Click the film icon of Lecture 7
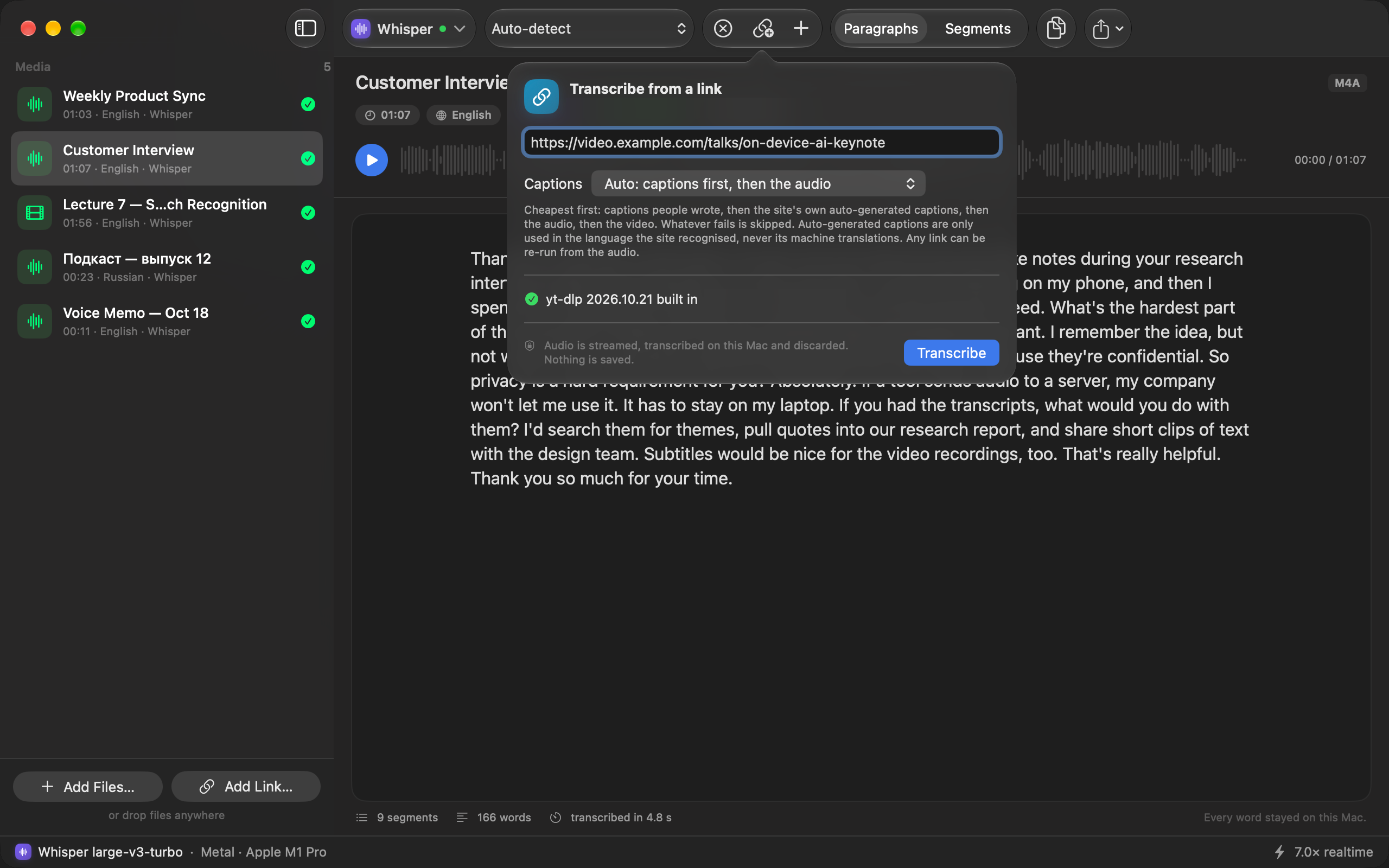Image resolution: width=1389 pixels, height=868 pixels. pos(35,213)
